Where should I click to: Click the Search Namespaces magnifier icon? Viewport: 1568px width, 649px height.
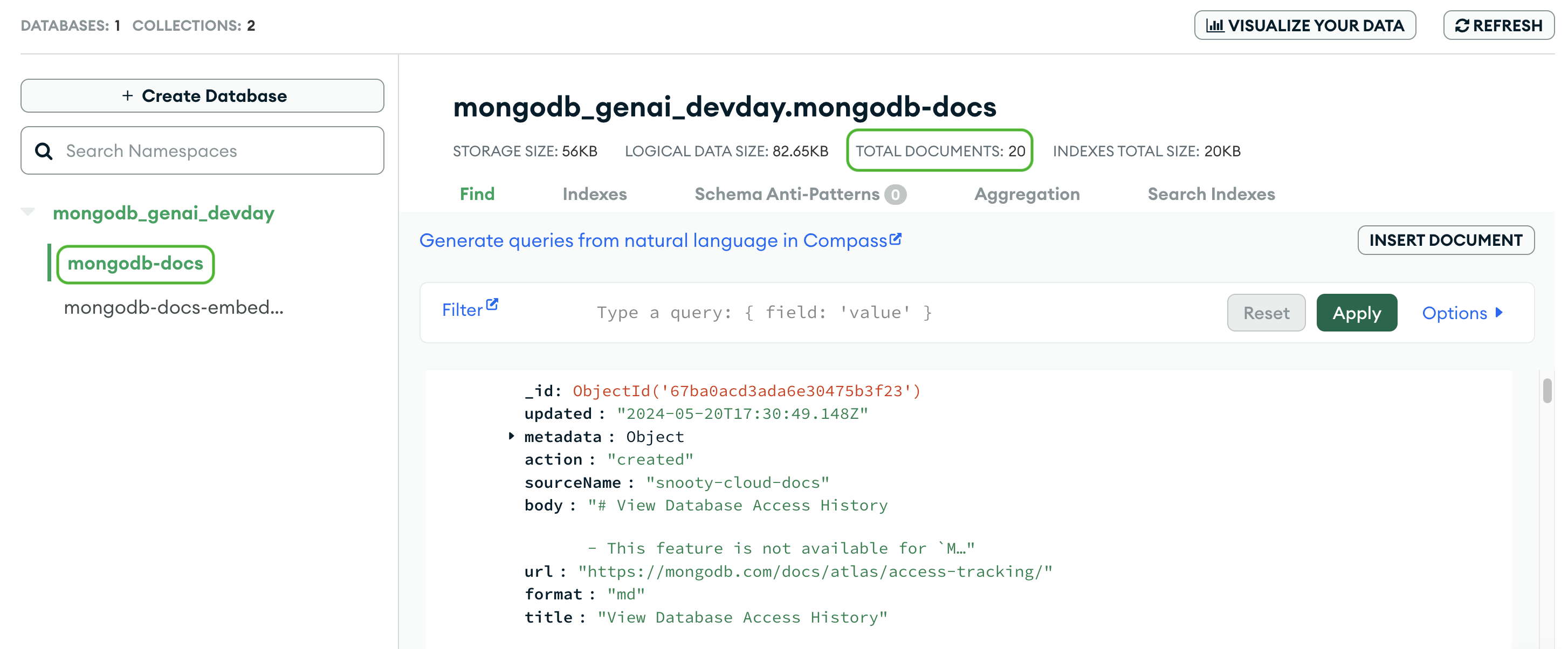click(x=43, y=151)
